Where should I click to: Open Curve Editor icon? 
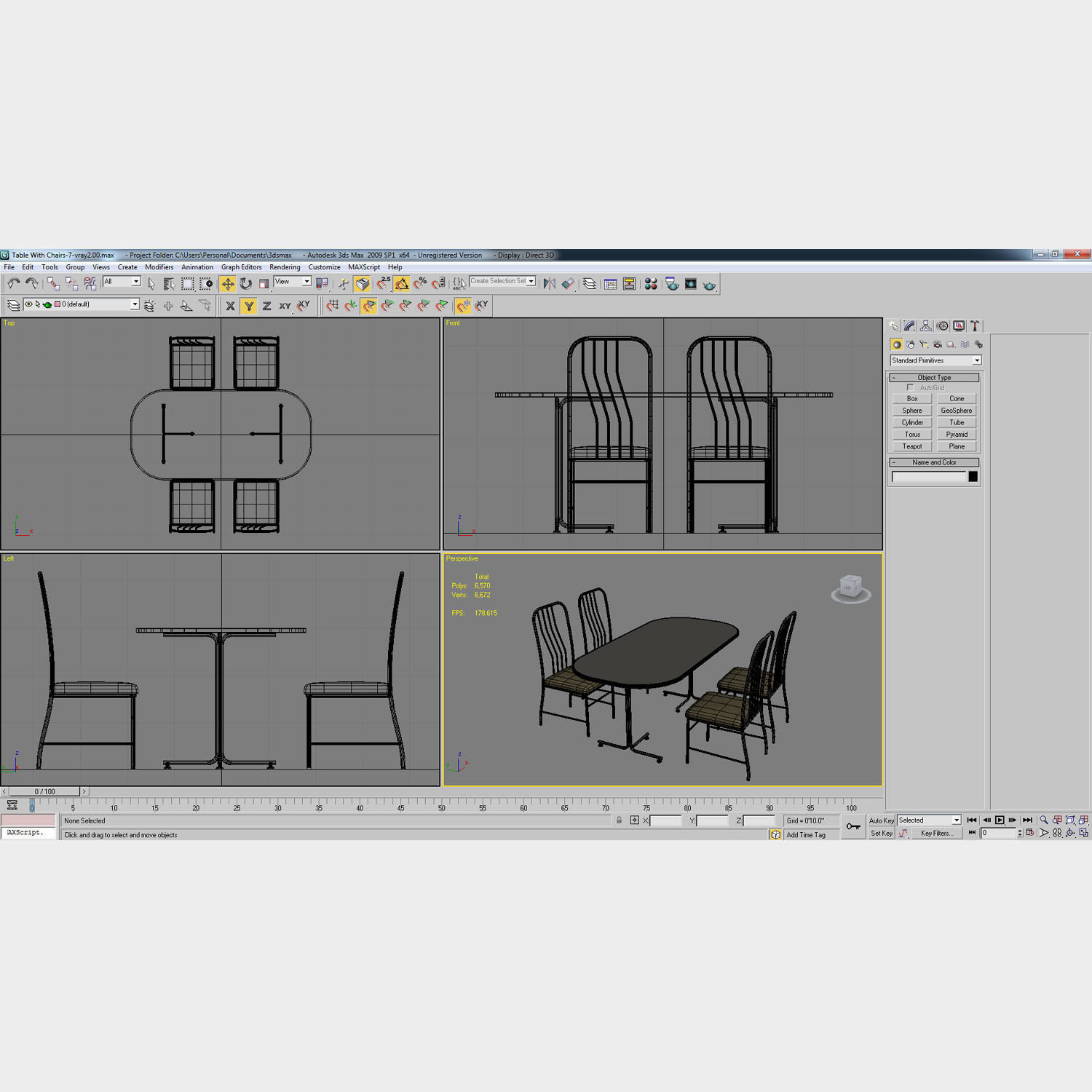[611, 284]
